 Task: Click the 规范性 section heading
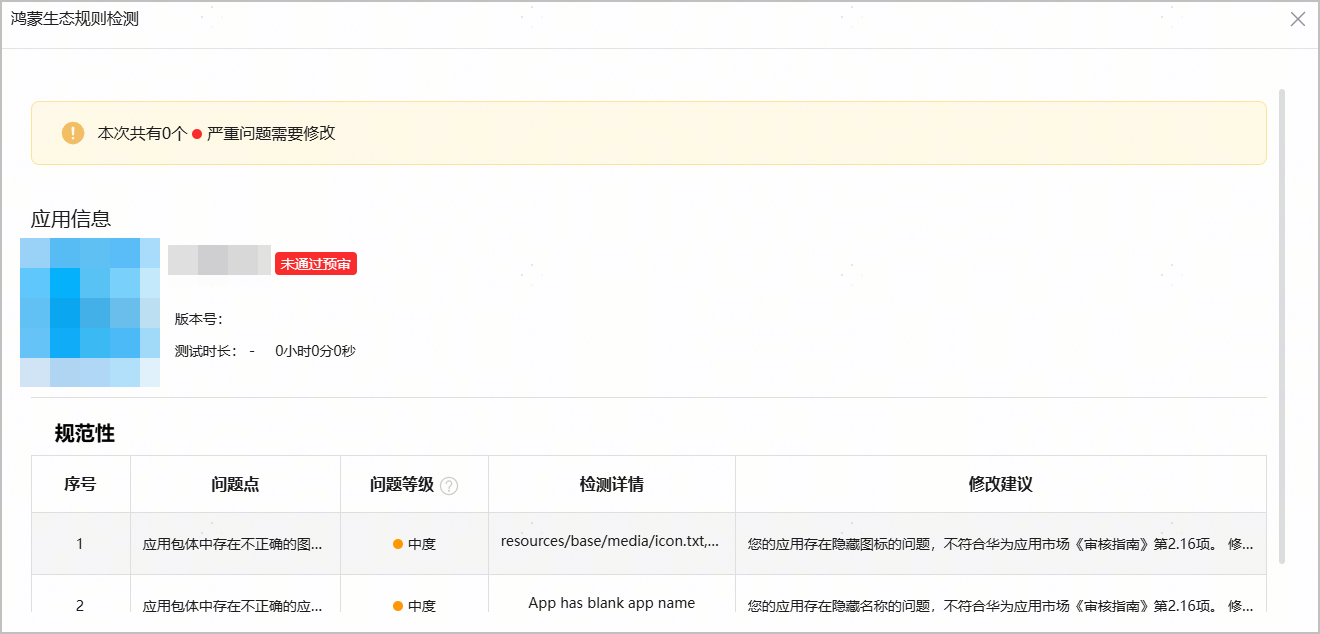pyautogui.click(x=85, y=434)
